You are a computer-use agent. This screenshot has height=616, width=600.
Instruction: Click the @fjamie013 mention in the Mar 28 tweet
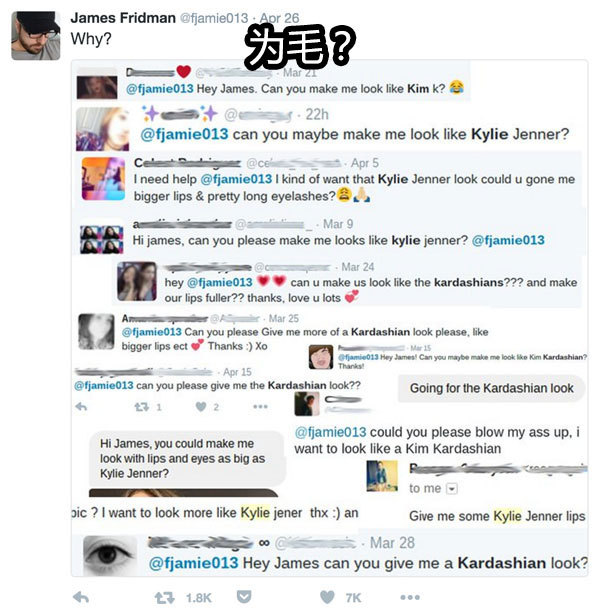(194, 563)
